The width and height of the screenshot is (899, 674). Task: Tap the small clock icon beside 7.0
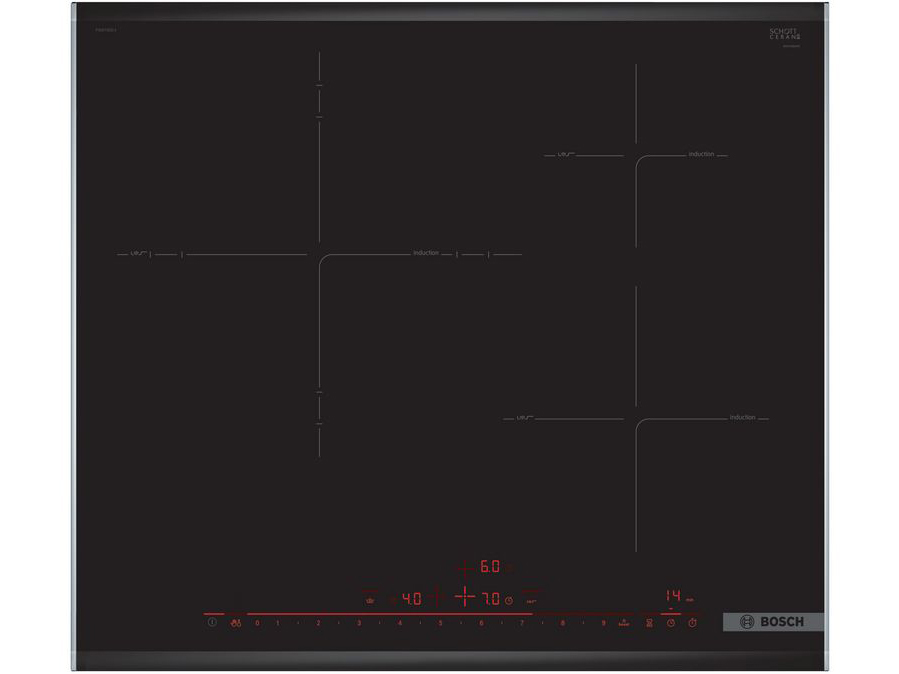(509, 600)
